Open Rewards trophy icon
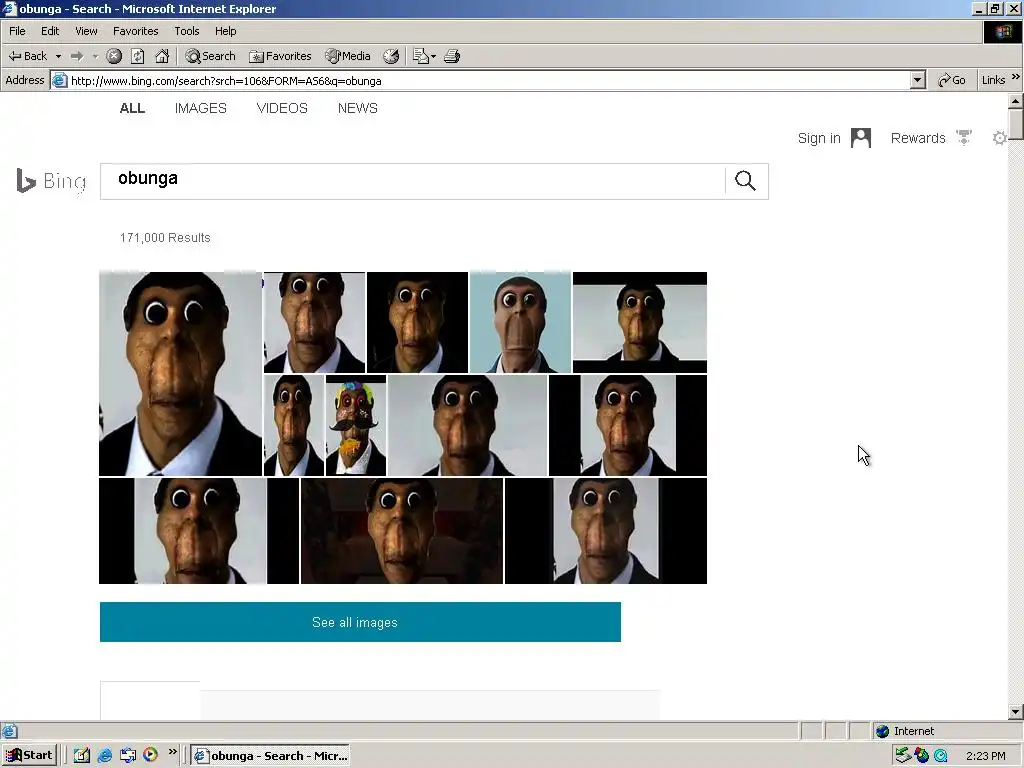This screenshot has height=768, width=1024. [x=963, y=138]
